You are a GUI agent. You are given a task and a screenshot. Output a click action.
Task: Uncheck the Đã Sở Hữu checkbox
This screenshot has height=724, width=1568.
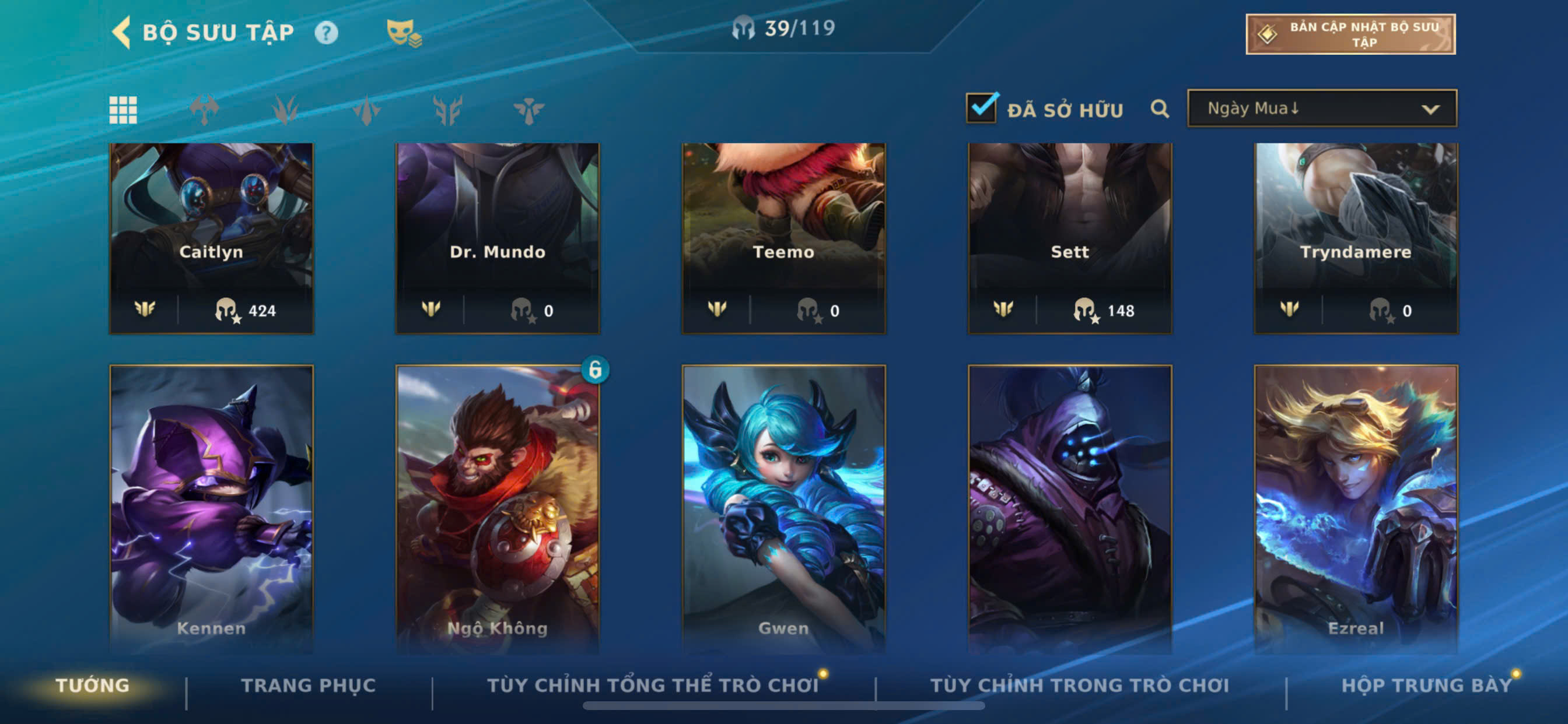[981, 108]
